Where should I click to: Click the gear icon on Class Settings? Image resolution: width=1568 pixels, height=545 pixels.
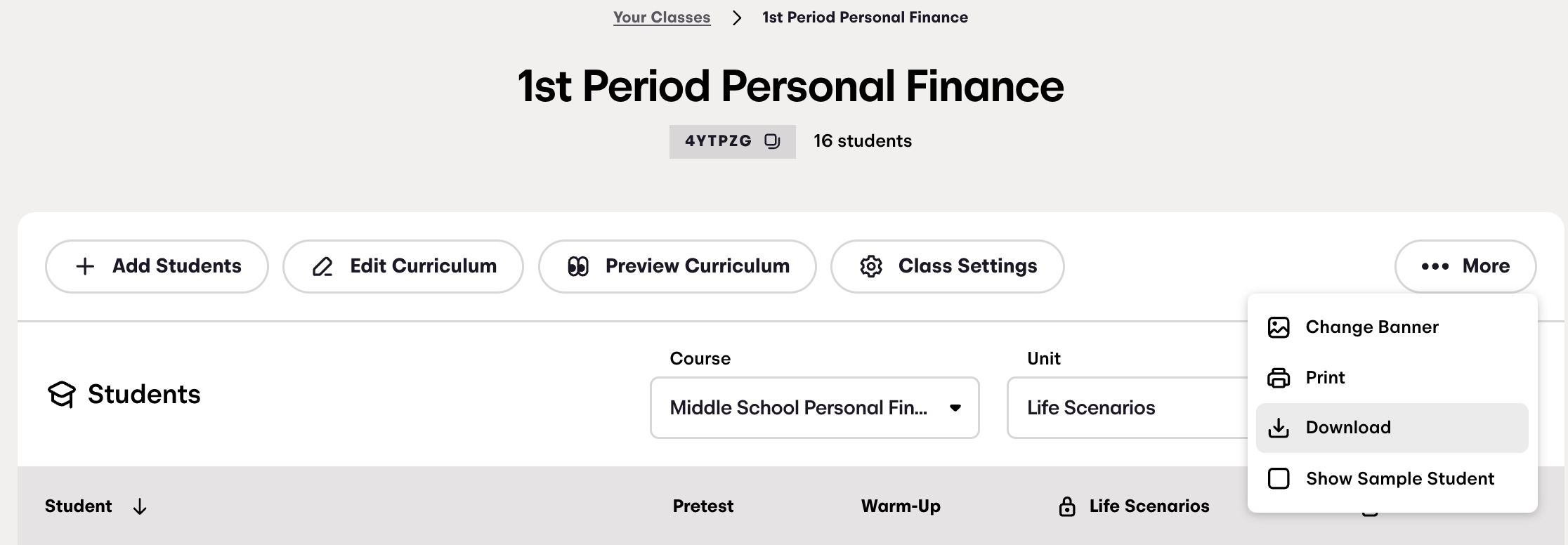coord(871,266)
